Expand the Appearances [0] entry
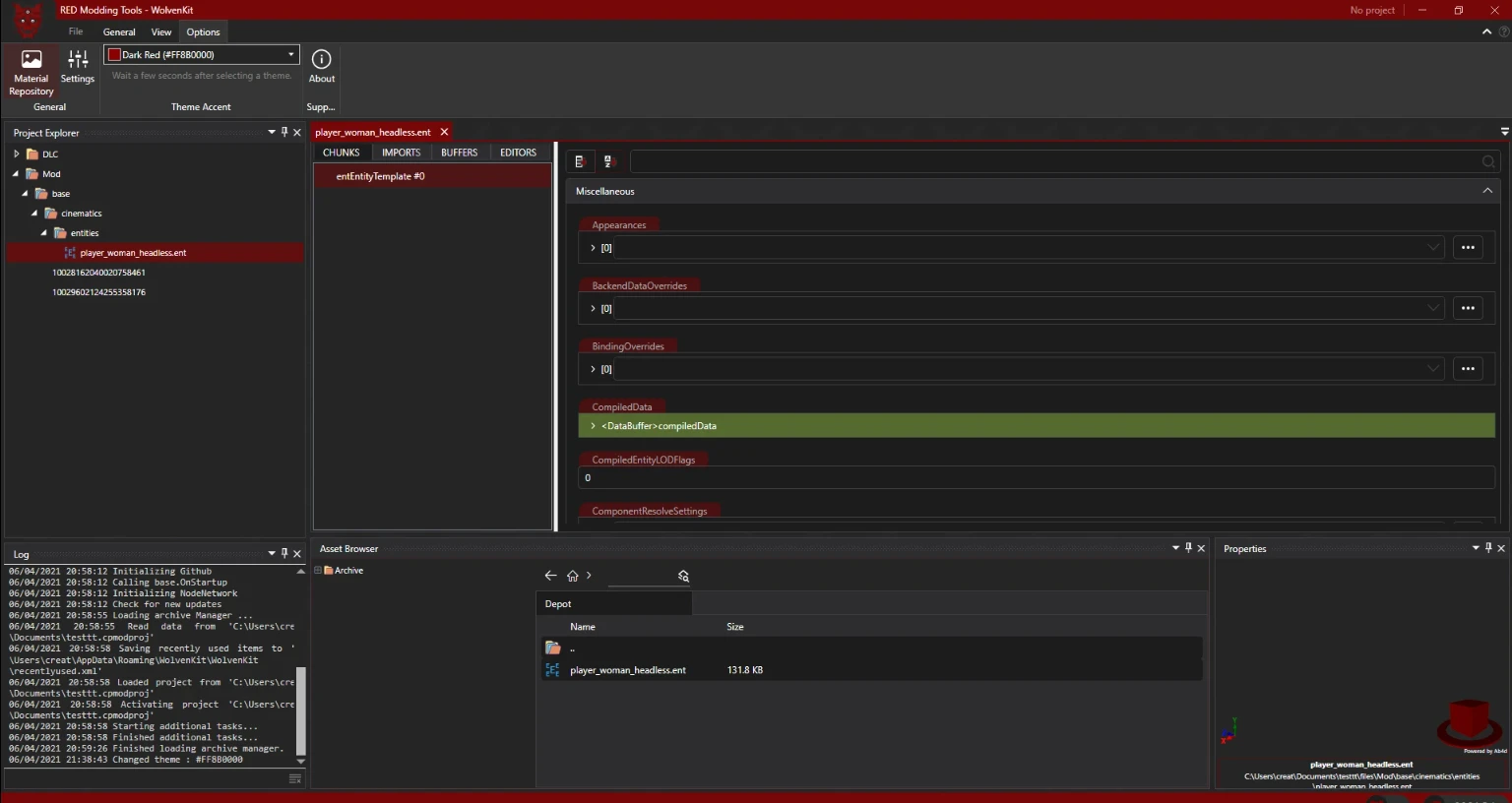Viewport: 1512px width, 803px height. coord(593,248)
